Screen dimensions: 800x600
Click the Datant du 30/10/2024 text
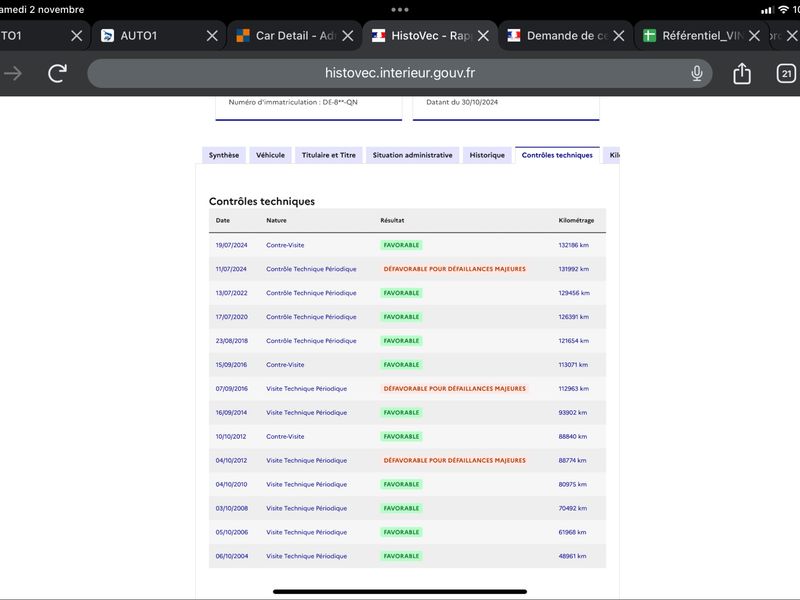(x=462, y=102)
